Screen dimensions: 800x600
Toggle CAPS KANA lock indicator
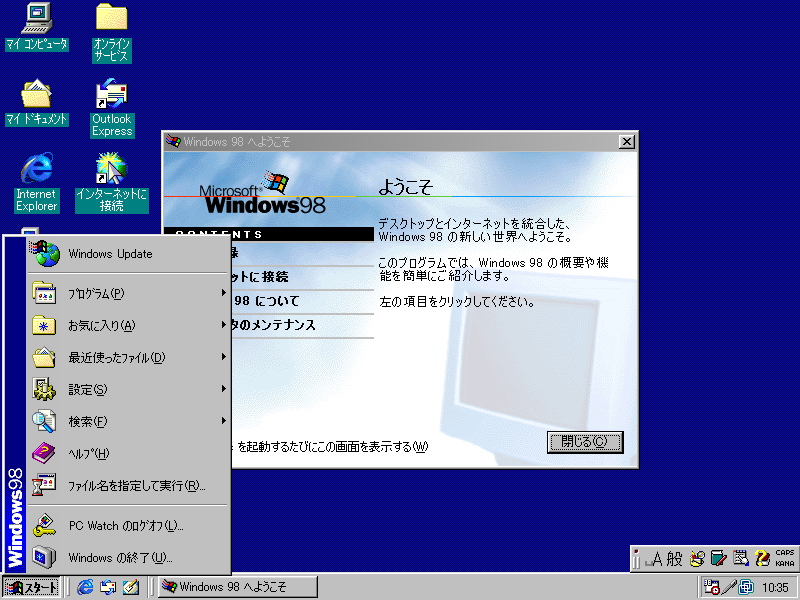[785, 558]
